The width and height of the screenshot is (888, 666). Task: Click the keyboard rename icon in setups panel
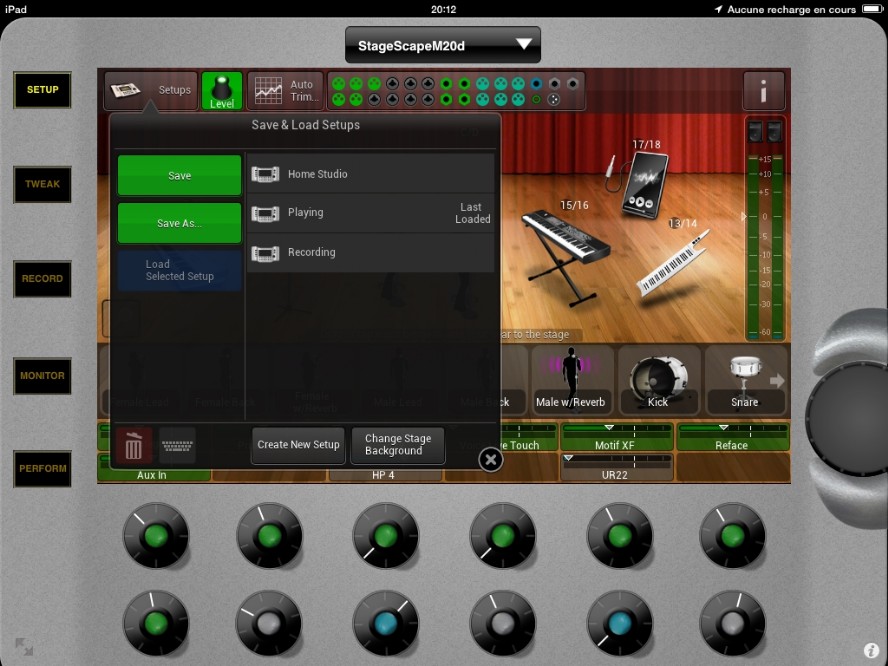(178, 445)
